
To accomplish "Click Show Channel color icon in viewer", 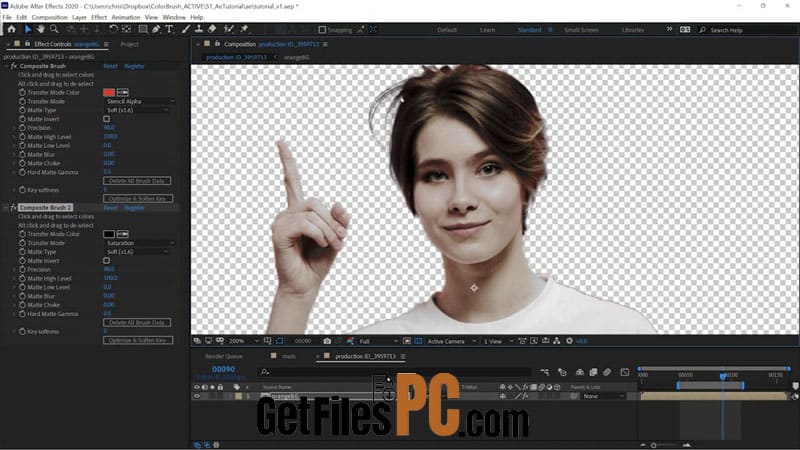I will pyautogui.click(x=350, y=341).
